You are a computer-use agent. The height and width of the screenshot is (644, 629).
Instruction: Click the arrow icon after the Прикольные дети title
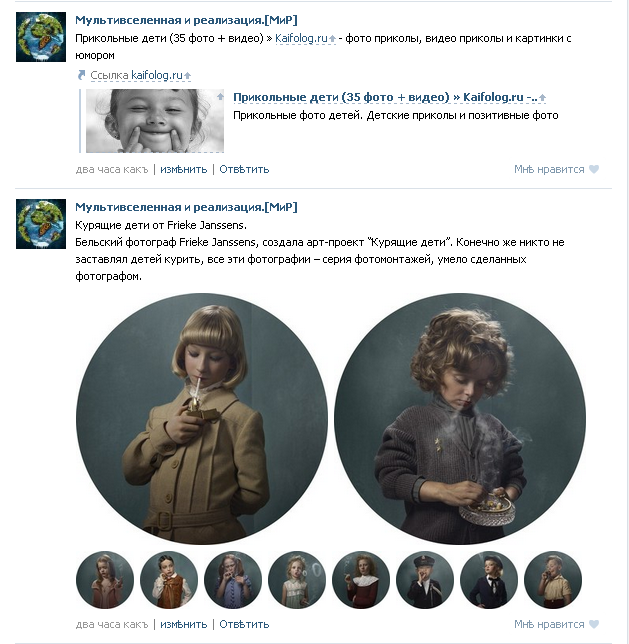point(542,98)
